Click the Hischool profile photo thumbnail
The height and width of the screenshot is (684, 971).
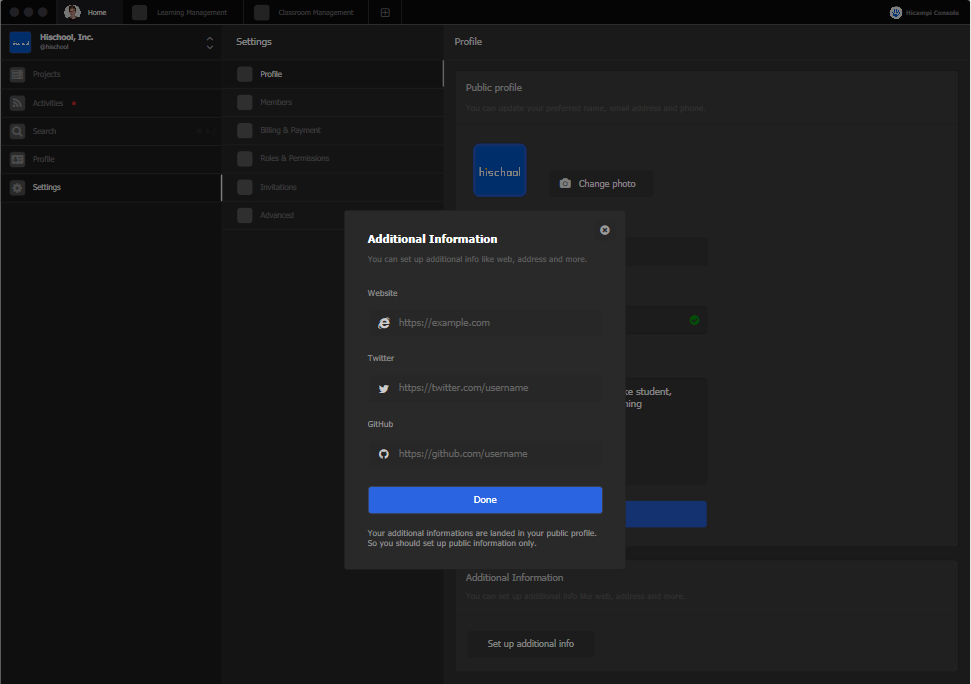499,171
